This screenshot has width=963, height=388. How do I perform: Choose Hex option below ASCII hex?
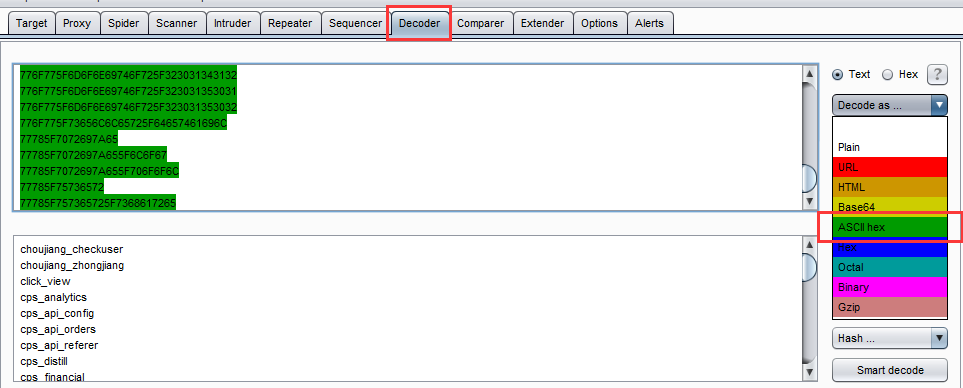point(890,247)
